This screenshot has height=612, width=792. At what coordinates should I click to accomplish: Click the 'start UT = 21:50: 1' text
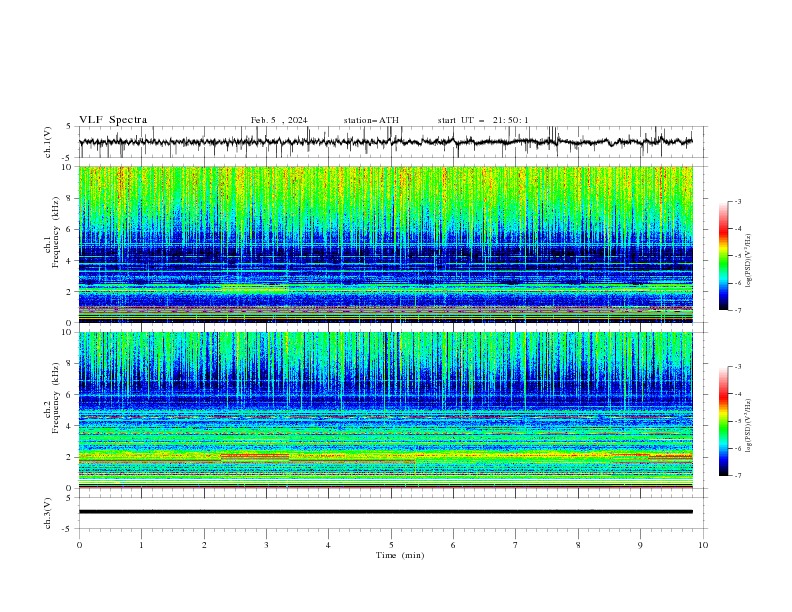click(483, 120)
